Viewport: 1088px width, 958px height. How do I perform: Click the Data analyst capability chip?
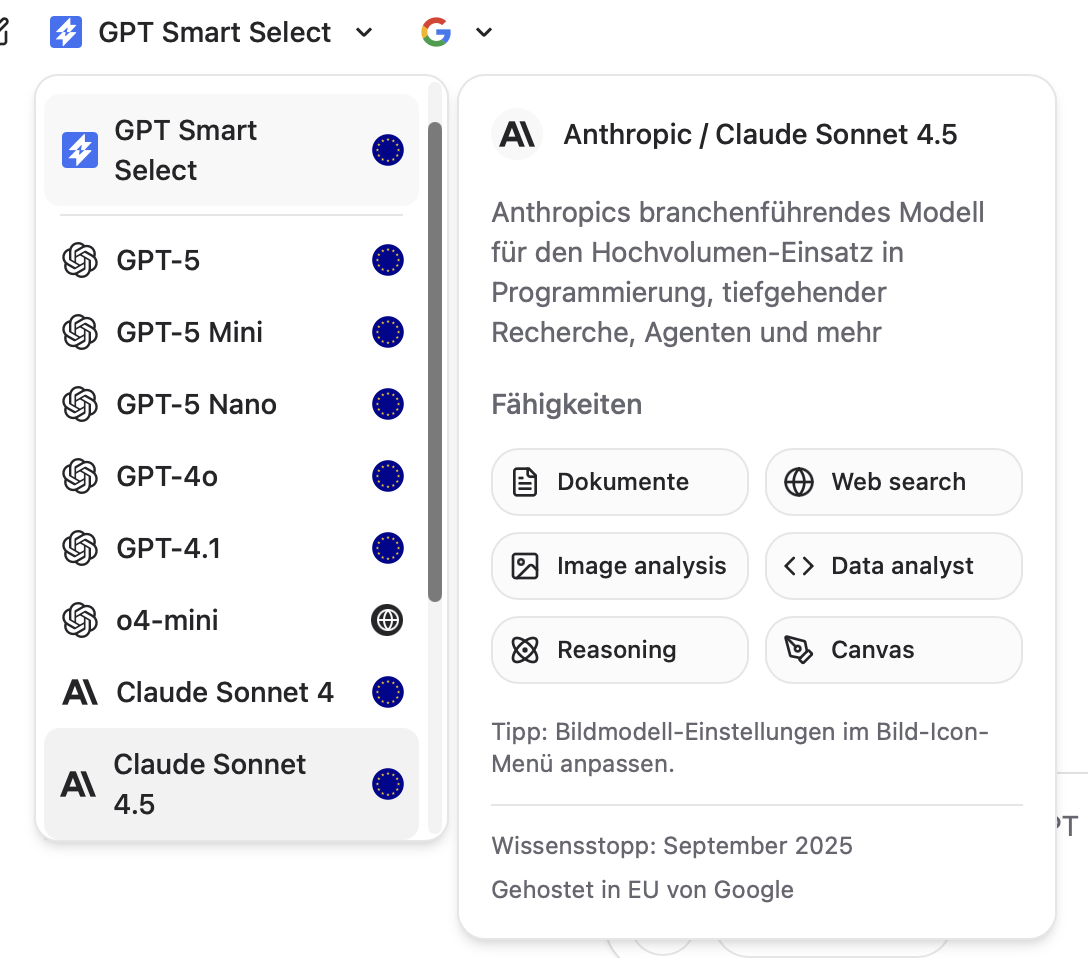[894, 565]
